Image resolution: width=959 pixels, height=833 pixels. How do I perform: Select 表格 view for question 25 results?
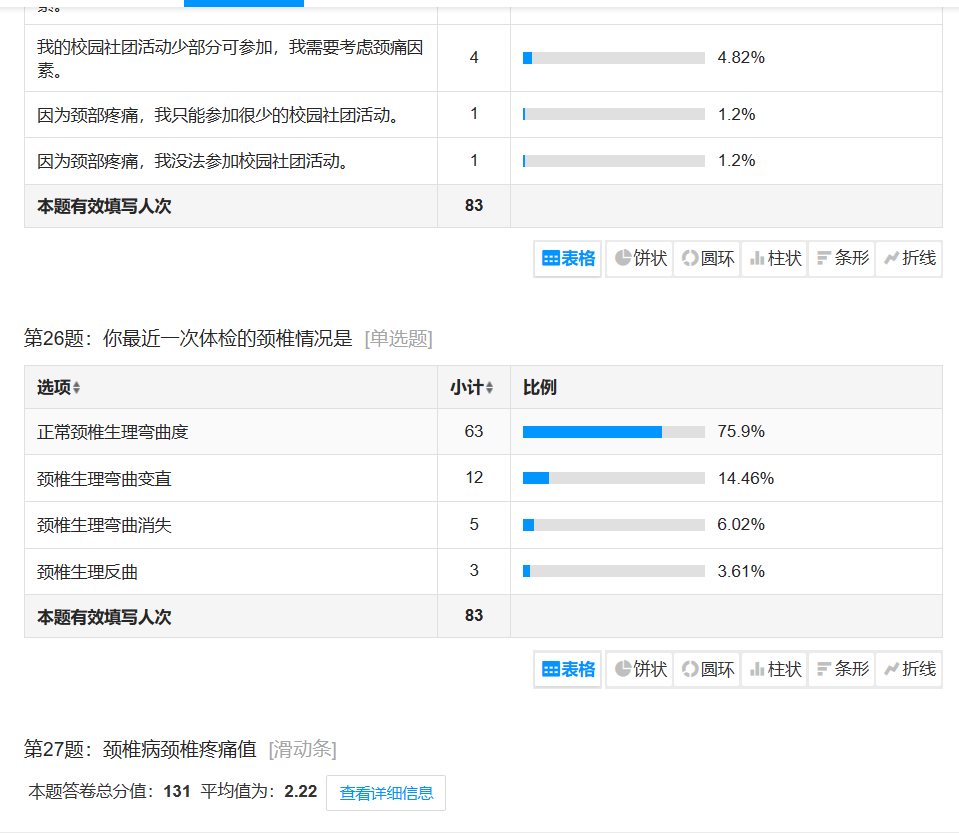pyautogui.click(x=568, y=259)
